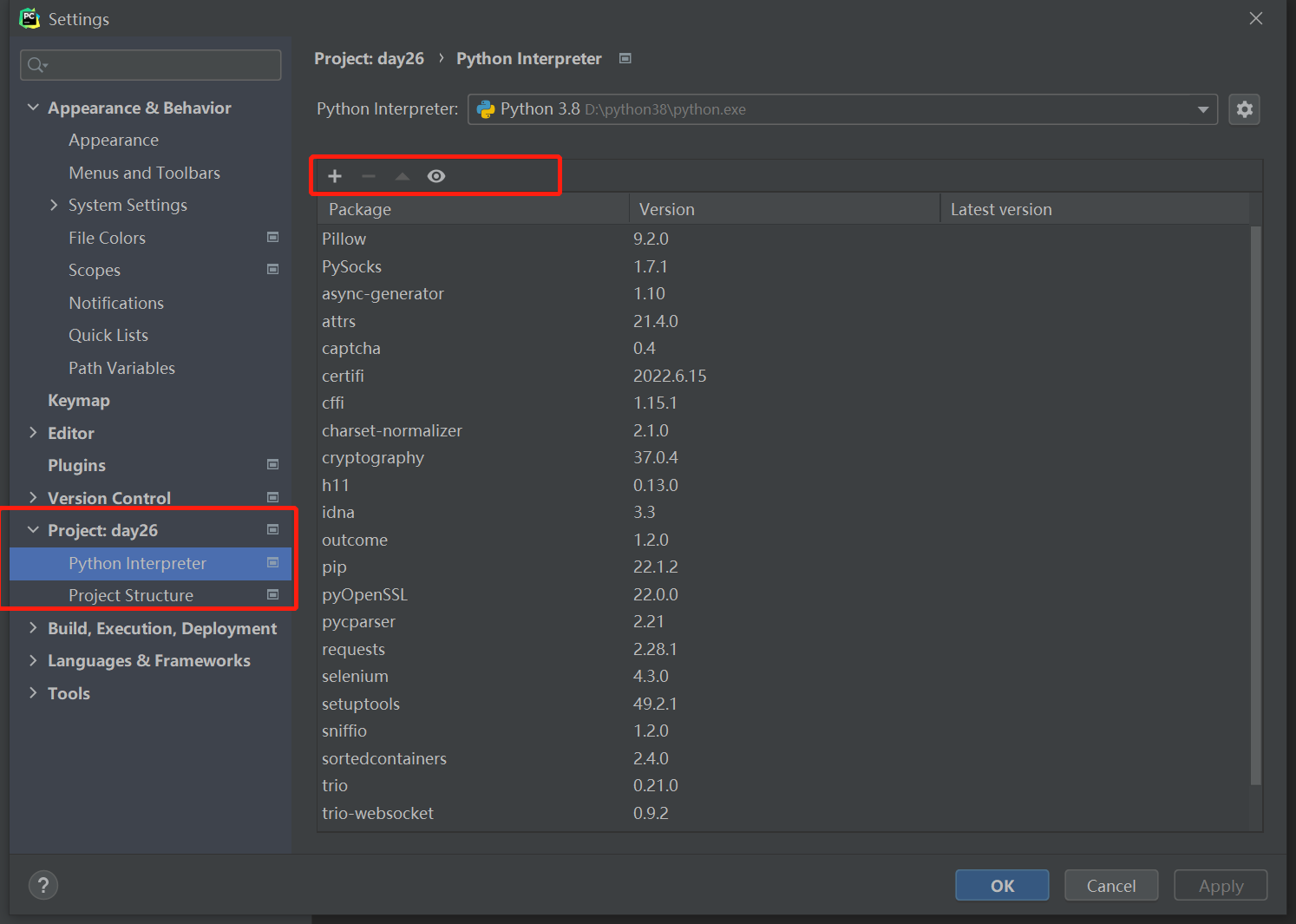Screen dimensions: 1296x924
Task: Collapse the Appearance & Behavior section
Action: click(x=33, y=108)
